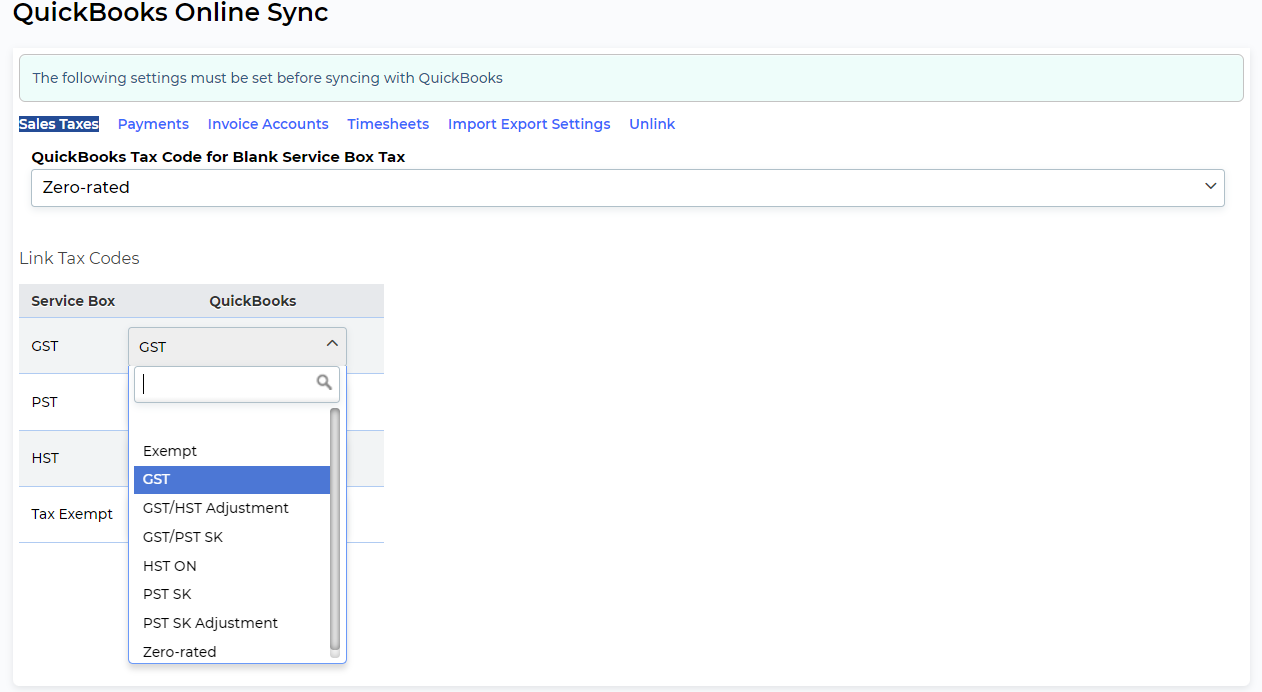Open Import Export Settings tab

click(529, 124)
